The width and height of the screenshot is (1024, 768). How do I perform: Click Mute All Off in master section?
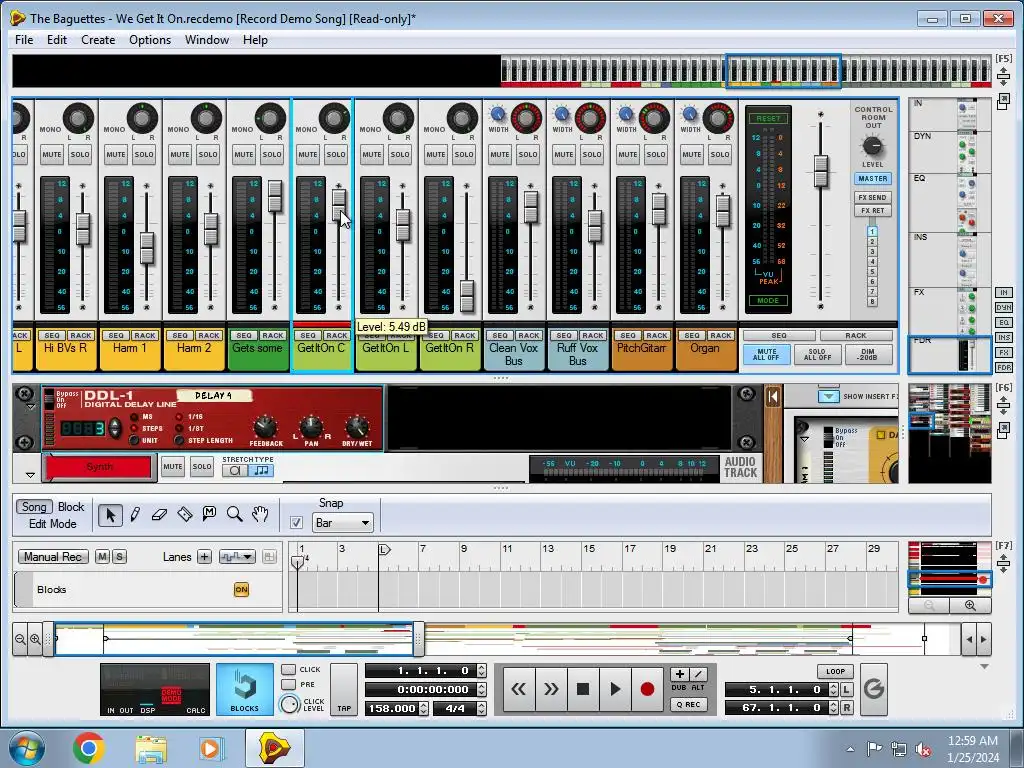point(766,355)
